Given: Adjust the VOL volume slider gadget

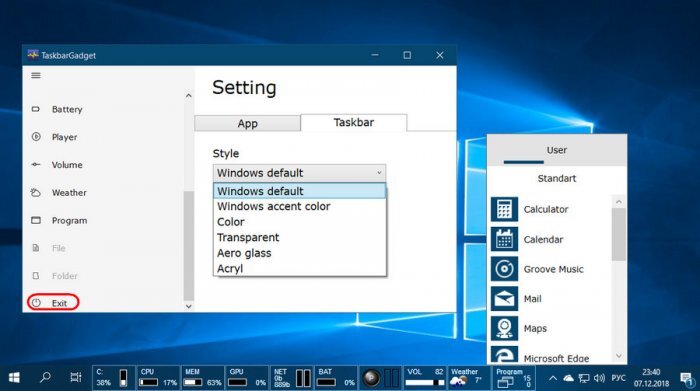Looking at the screenshot, I should (425, 383).
